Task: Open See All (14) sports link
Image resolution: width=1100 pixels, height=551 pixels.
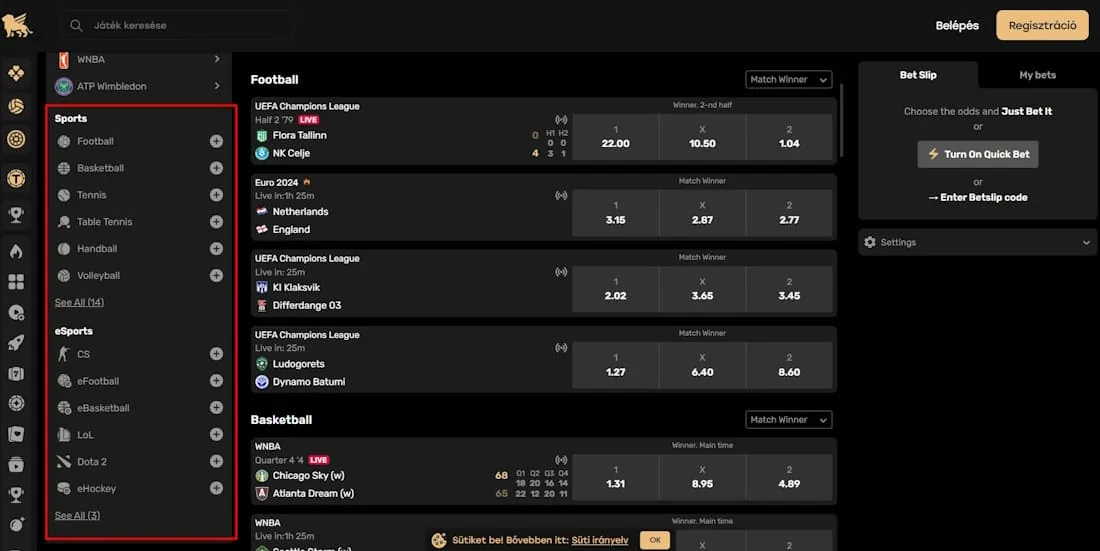Action: [79, 303]
